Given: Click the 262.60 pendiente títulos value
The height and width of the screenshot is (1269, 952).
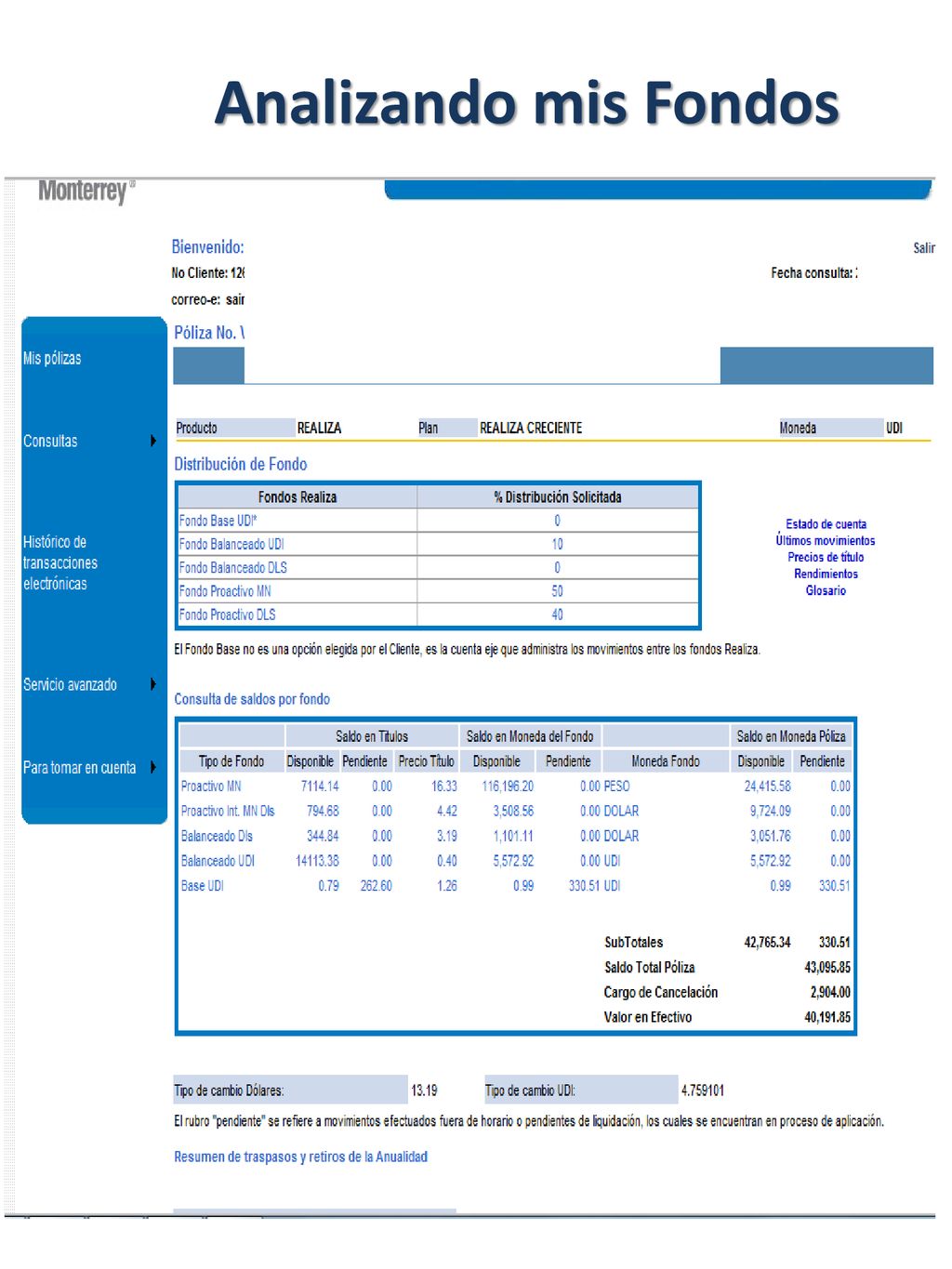Looking at the screenshot, I should tap(376, 887).
